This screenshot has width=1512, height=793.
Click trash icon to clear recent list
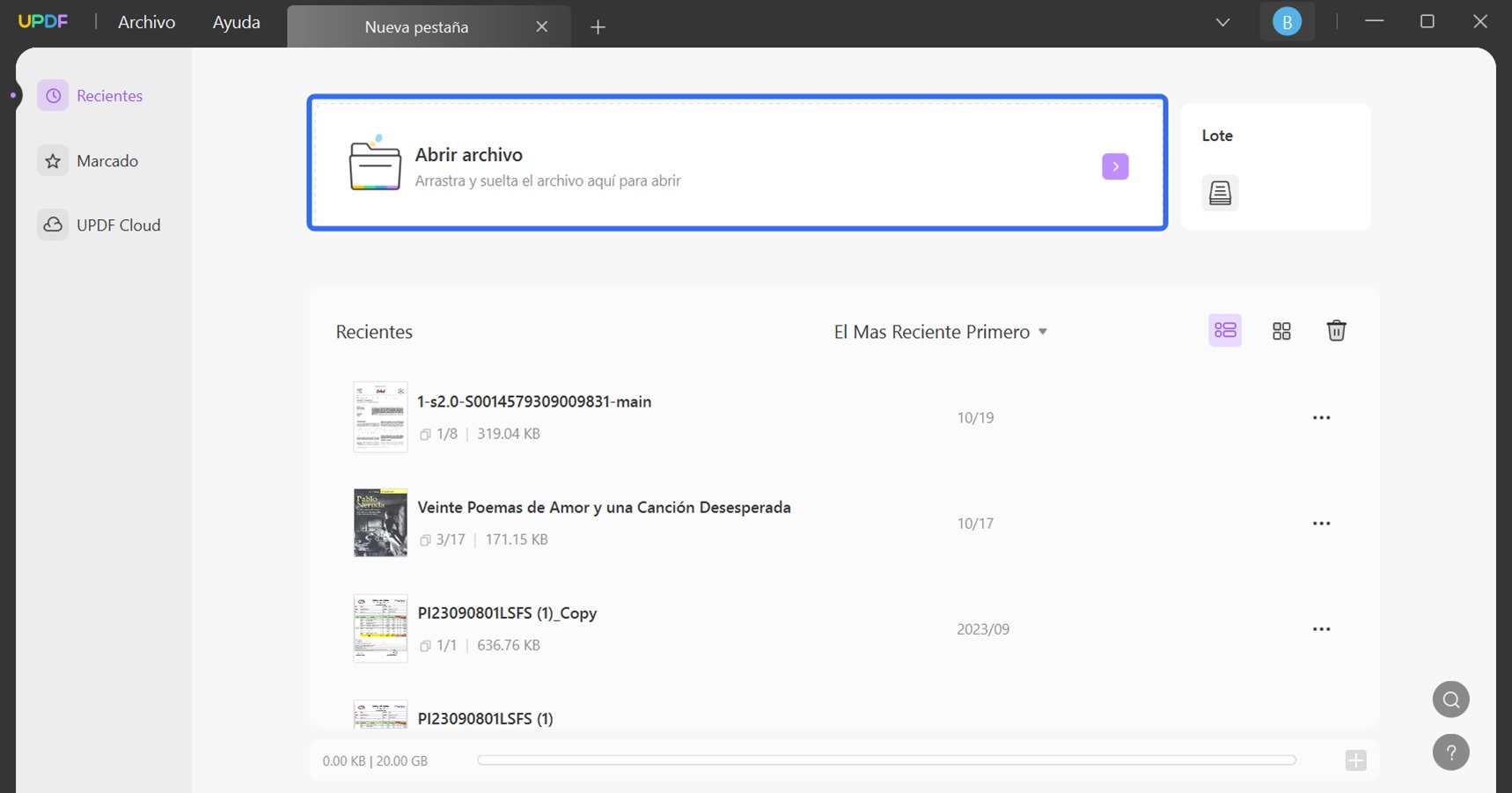click(1336, 331)
